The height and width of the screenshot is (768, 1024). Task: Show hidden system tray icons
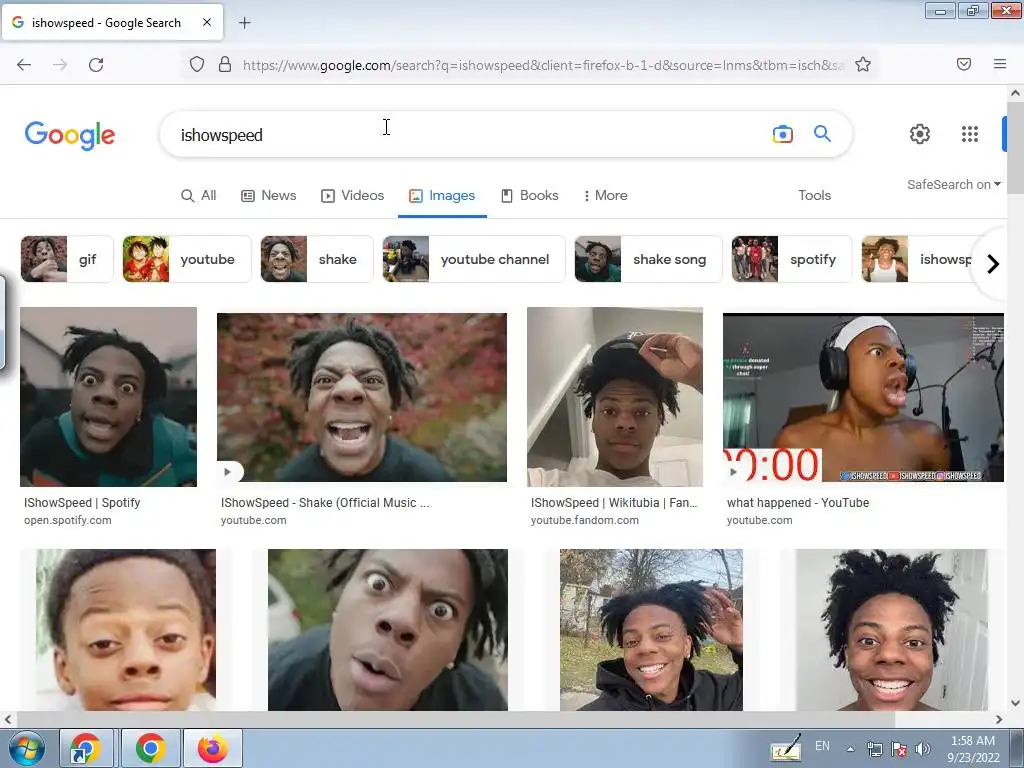pos(850,749)
